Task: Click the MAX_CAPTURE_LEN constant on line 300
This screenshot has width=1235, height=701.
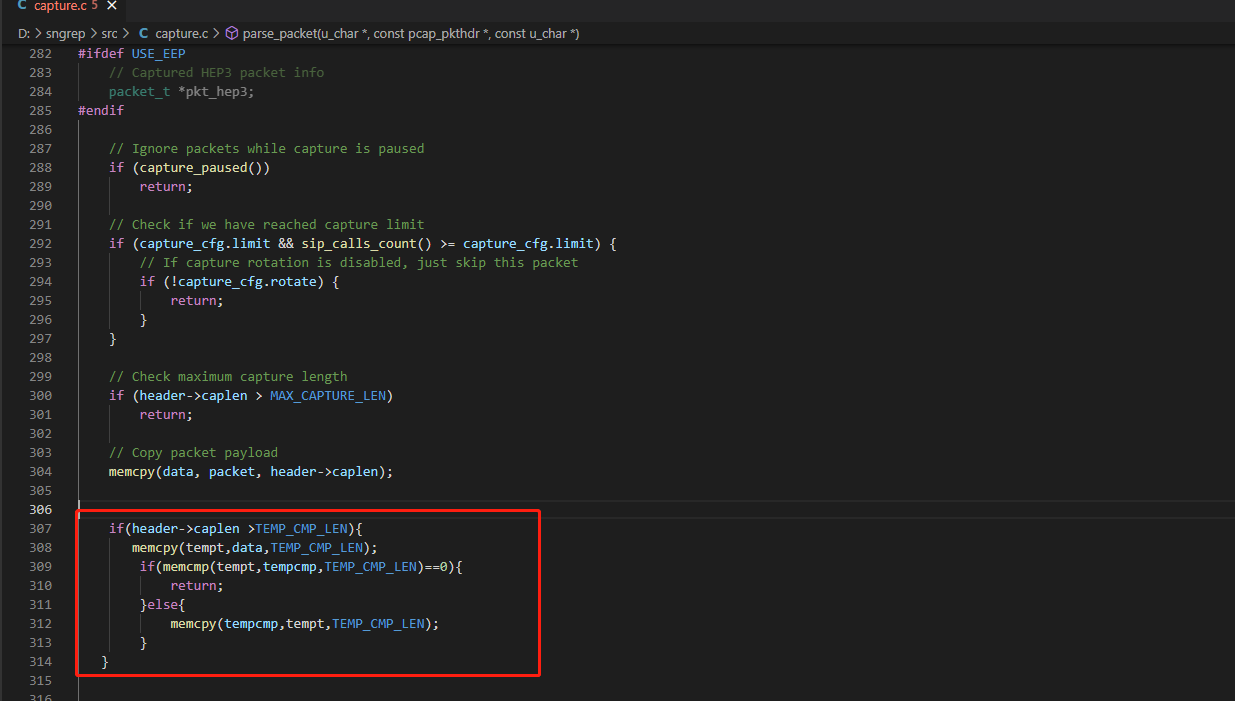Action: (x=328, y=395)
